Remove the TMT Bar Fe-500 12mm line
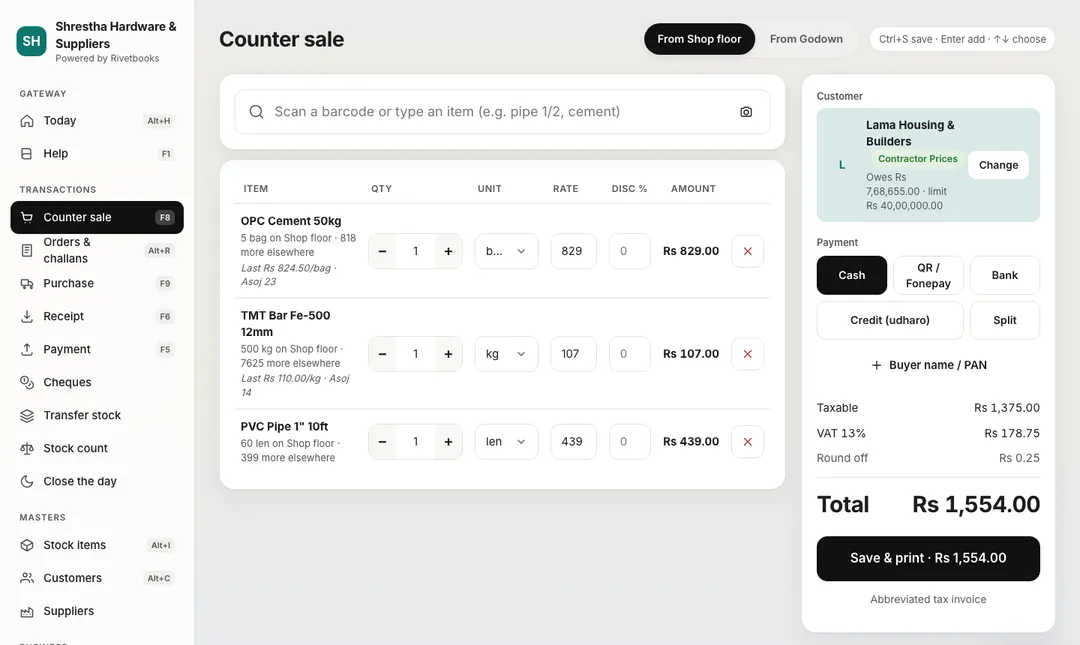The image size is (1080, 645). 747,354
